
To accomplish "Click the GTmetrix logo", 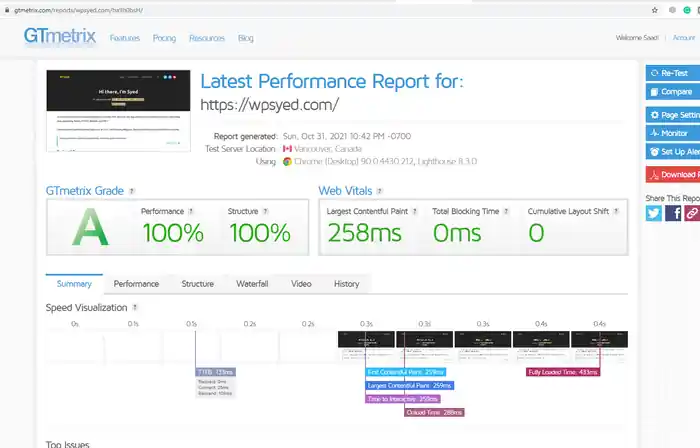I will coord(60,36).
